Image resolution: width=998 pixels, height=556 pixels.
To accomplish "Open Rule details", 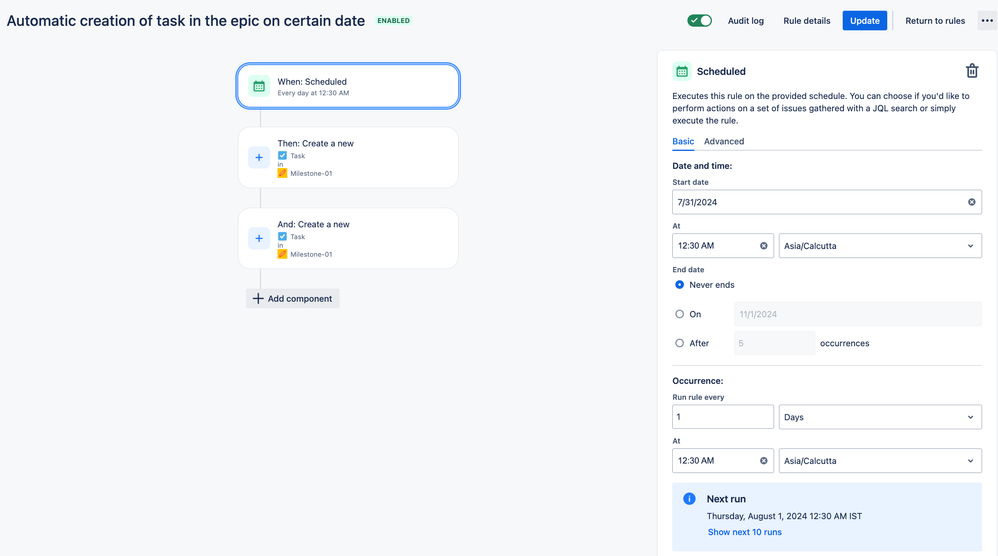I will (806, 20).
